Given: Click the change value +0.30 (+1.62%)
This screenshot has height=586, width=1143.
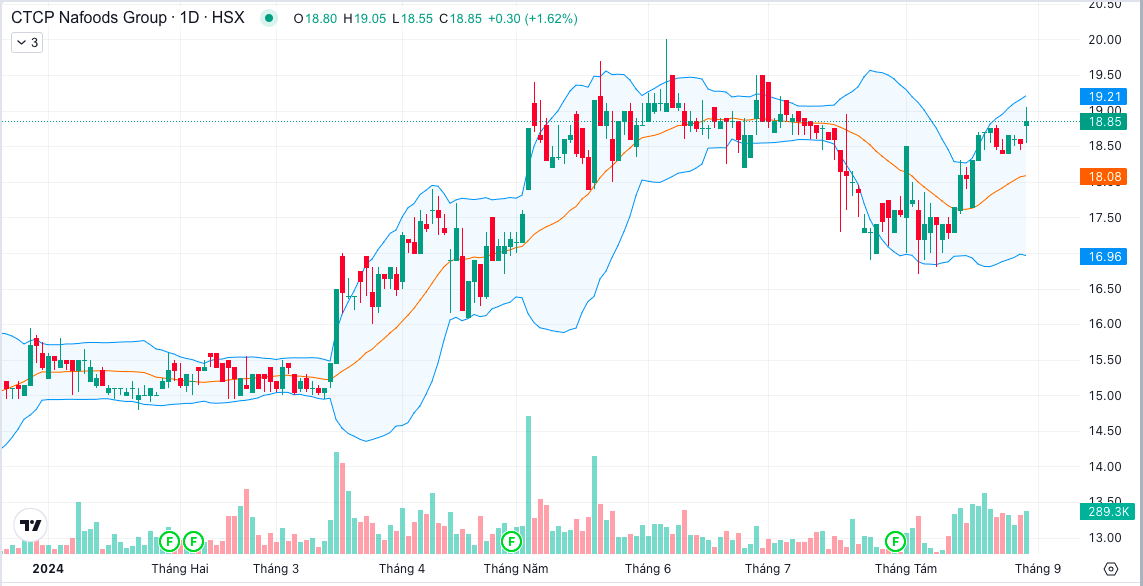Looking at the screenshot, I should 532,19.
